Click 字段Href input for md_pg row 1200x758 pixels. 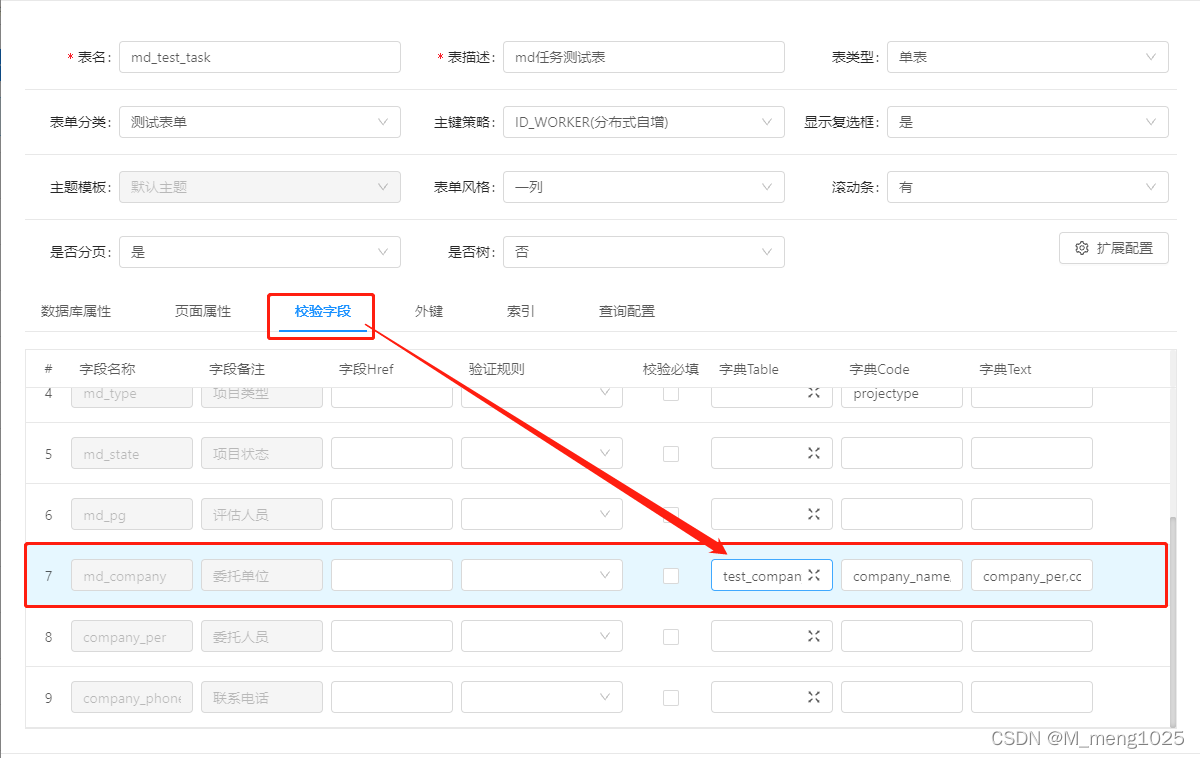click(x=392, y=514)
